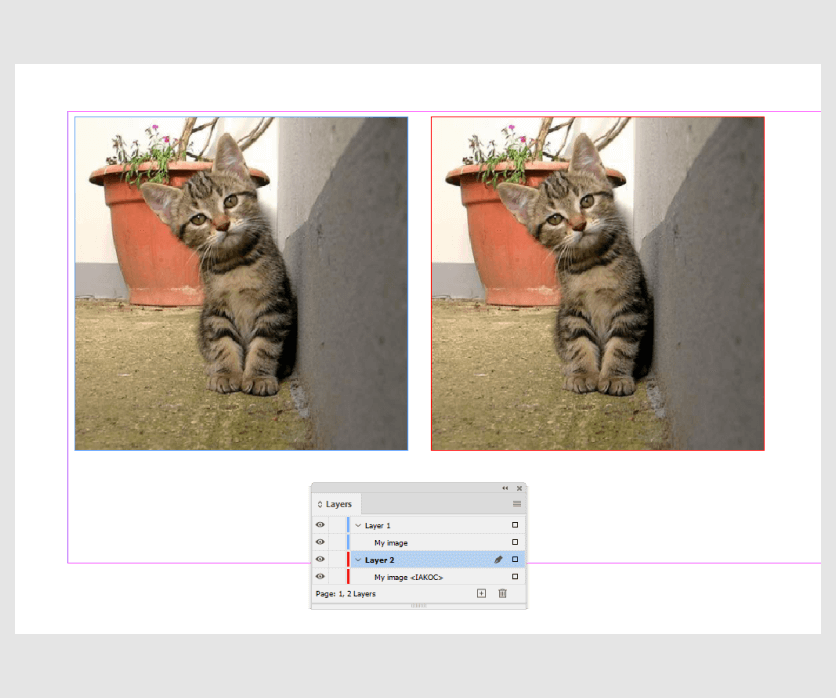
Task: Create a new layer with the New Layer icon
Action: click(x=482, y=593)
